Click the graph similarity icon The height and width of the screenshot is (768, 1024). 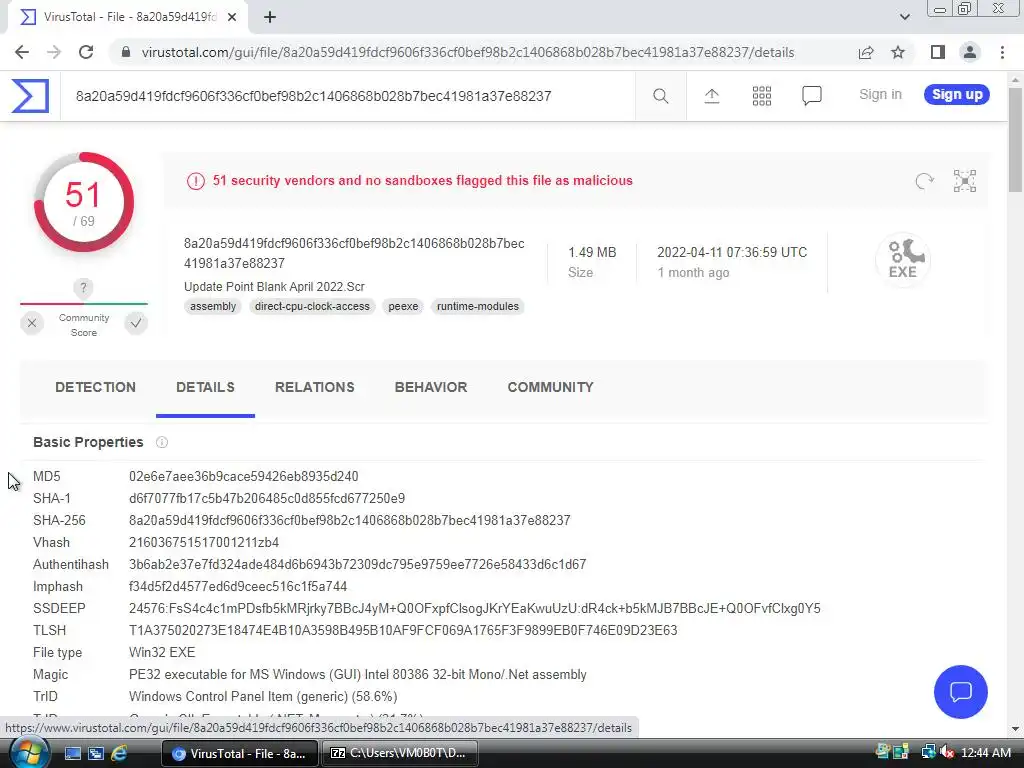pos(965,181)
